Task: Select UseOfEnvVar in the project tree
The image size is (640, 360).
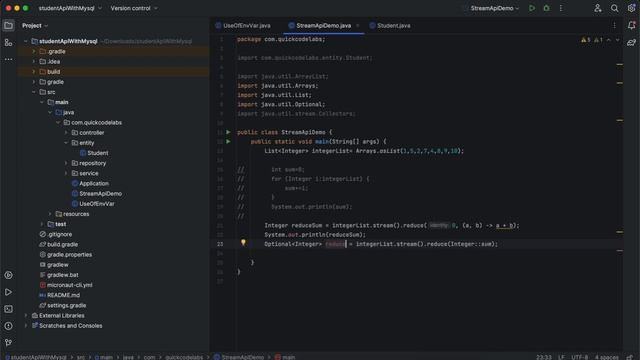Action: click(x=93, y=204)
